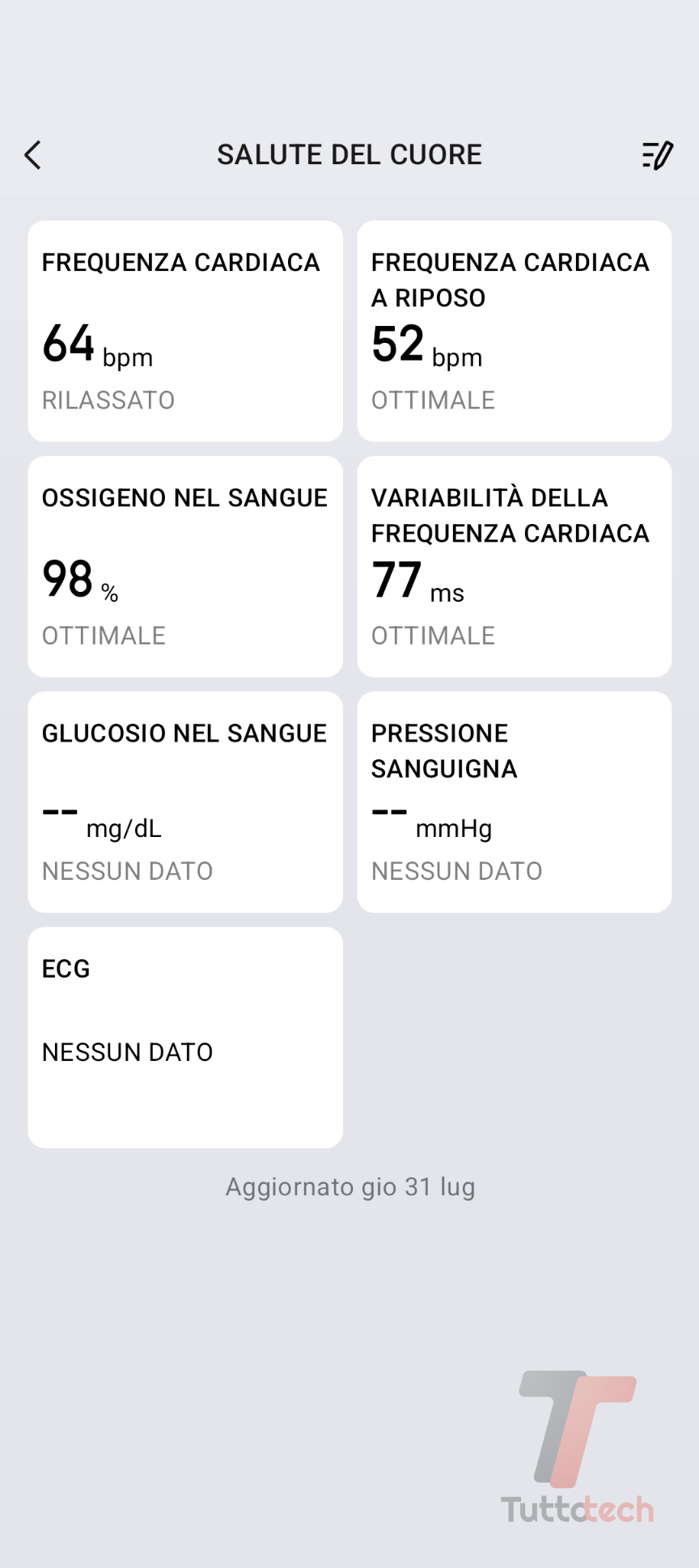Click the RILASSATO status label

click(108, 400)
